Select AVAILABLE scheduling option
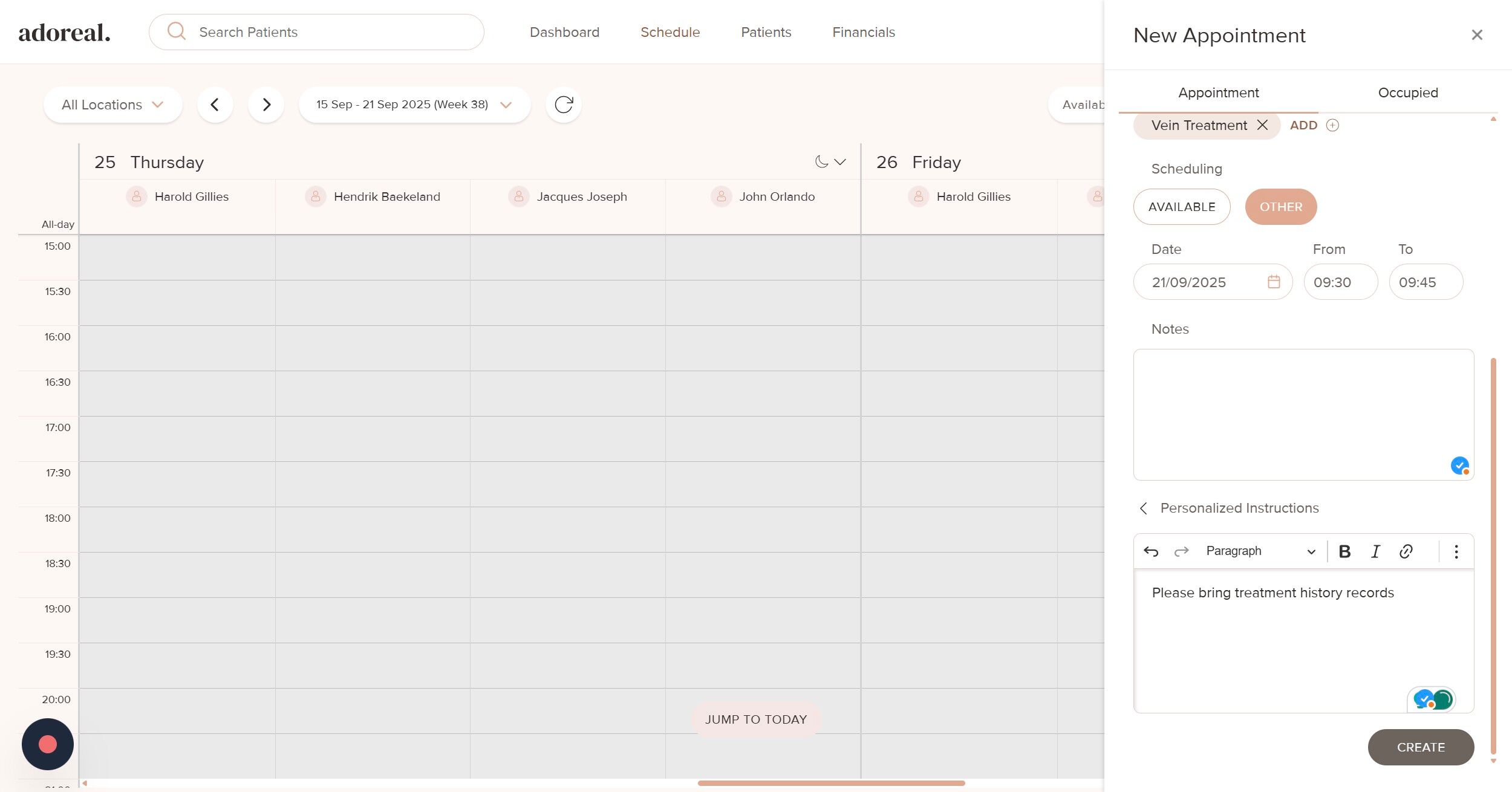This screenshot has width=1512, height=792. coord(1181,207)
